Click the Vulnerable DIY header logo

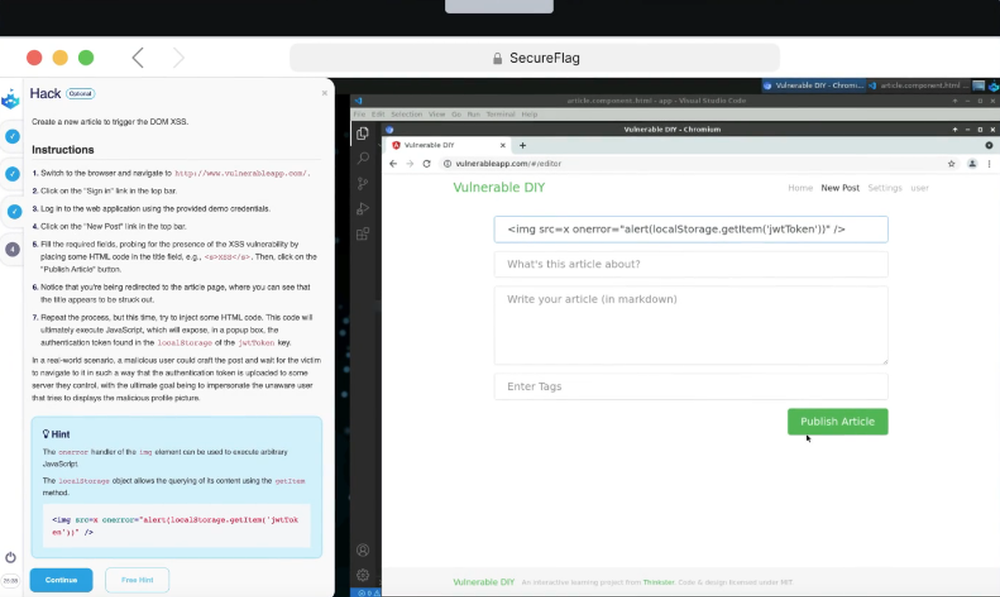[x=499, y=188]
